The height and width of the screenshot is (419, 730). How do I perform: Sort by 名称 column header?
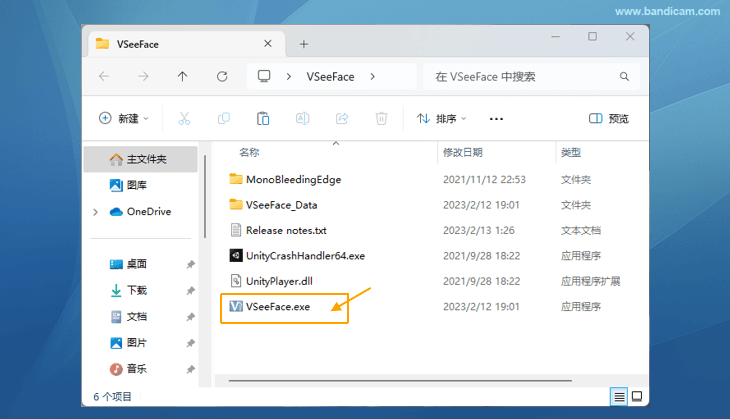tap(250, 152)
